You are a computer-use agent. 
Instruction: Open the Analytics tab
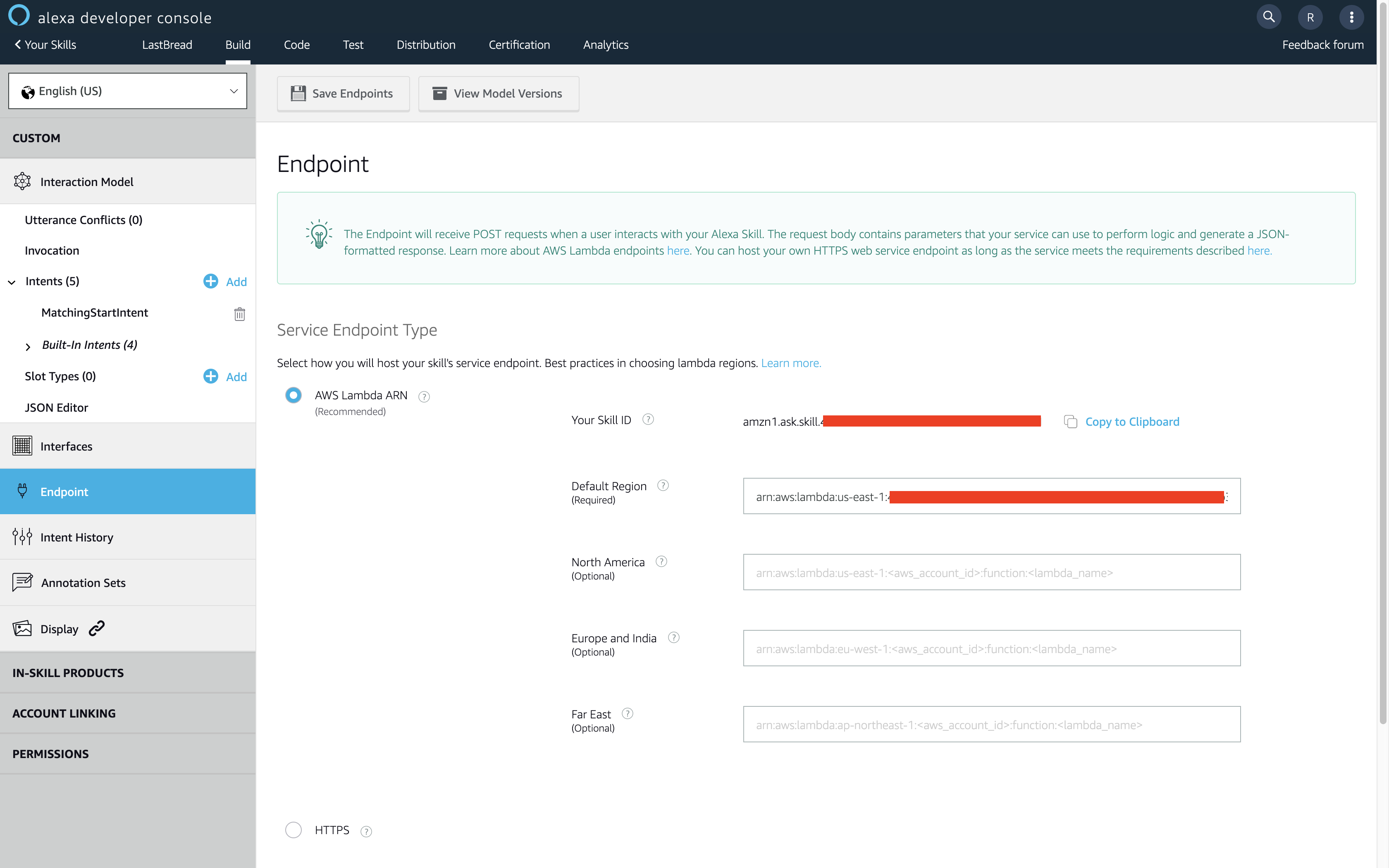tap(606, 45)
